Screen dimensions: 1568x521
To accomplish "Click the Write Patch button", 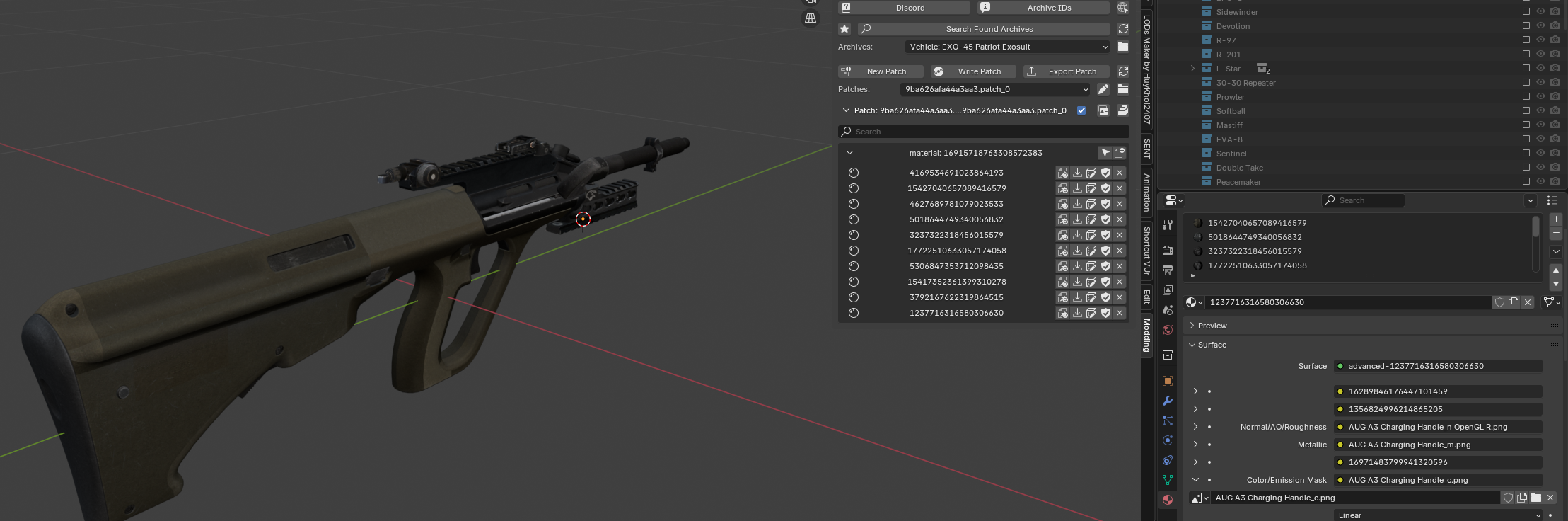I will click(x=973, y=71).
